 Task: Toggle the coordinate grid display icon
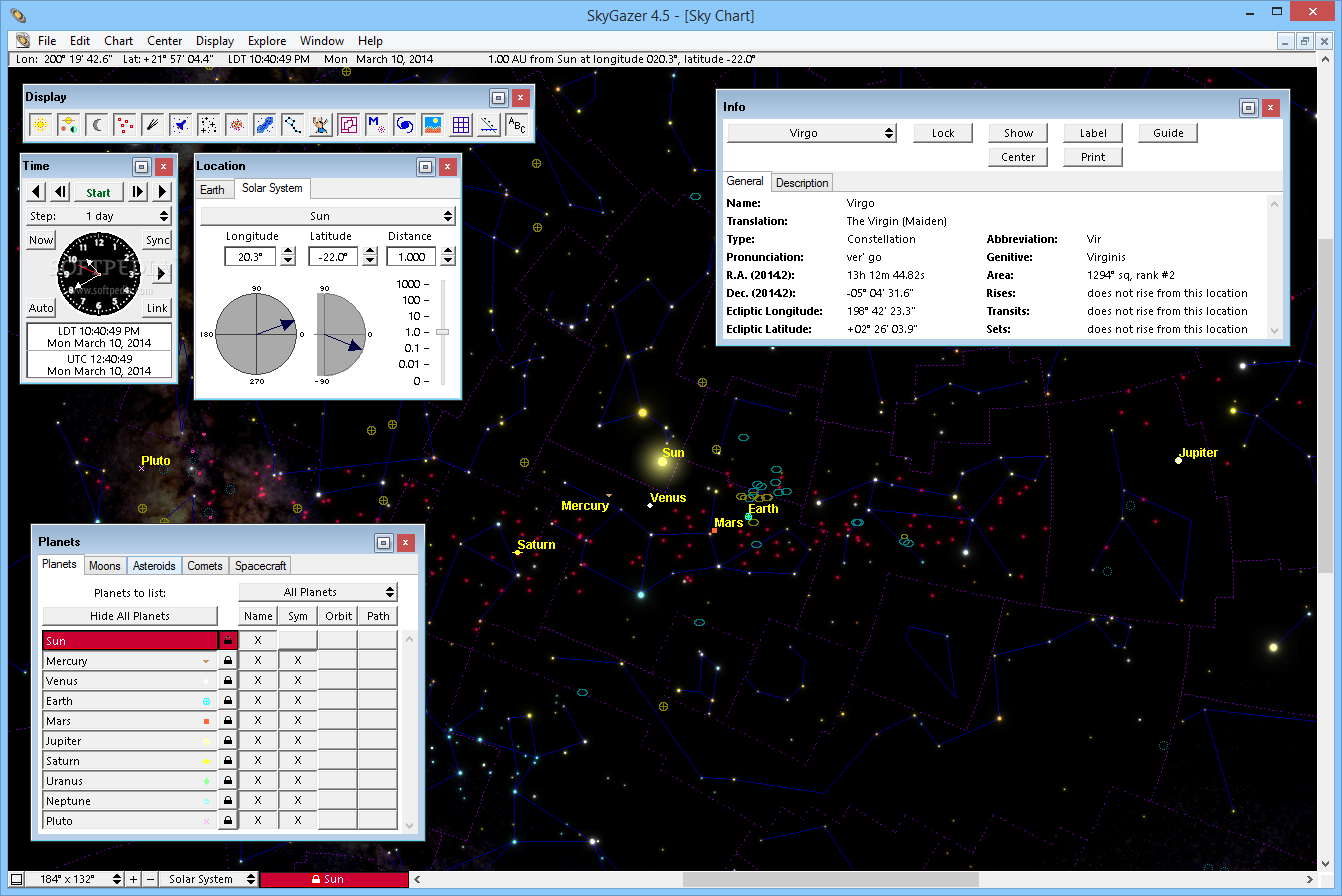(460, 125)
